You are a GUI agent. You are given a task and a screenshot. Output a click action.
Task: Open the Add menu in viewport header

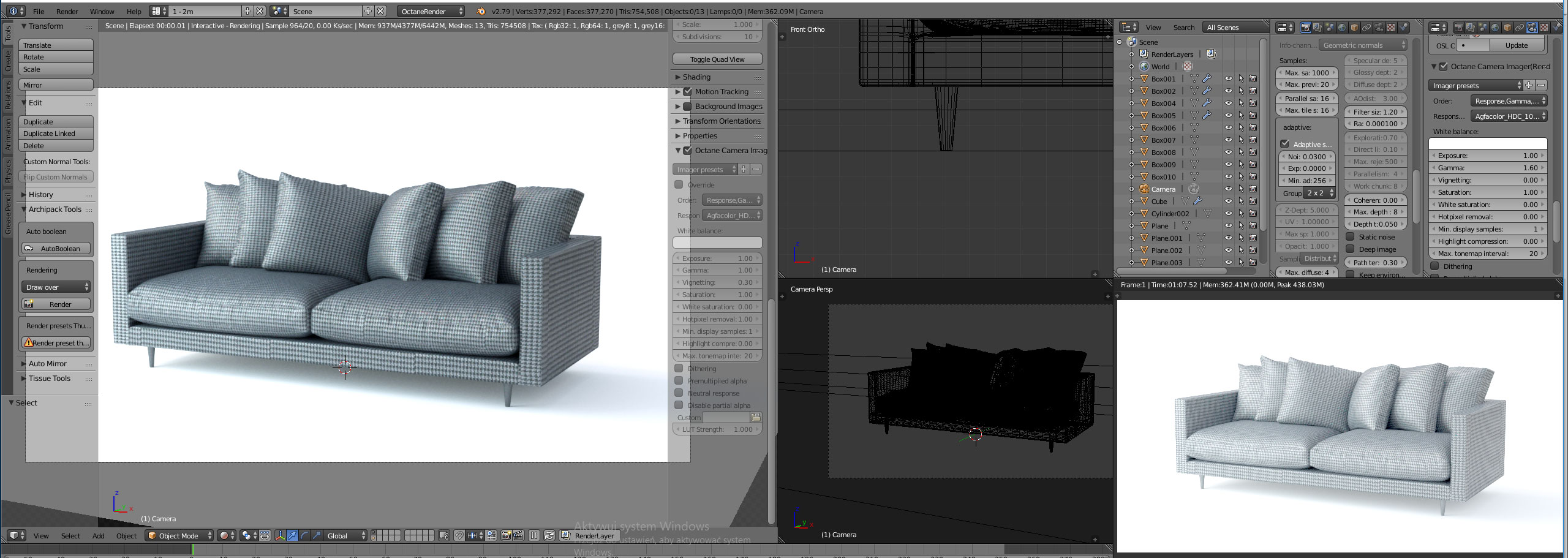click(98, 535)
